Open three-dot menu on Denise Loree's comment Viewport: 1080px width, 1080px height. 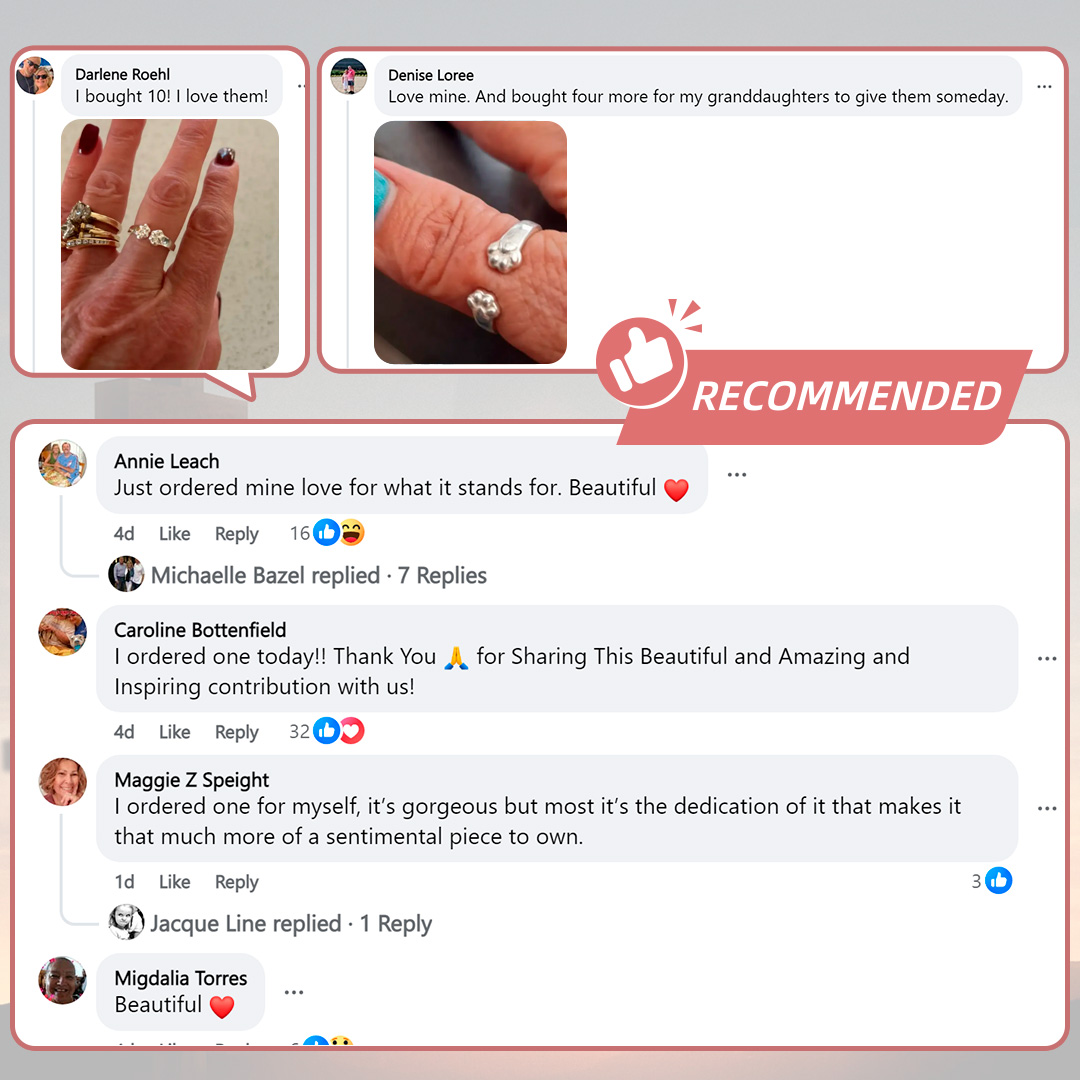point(1044,87)
